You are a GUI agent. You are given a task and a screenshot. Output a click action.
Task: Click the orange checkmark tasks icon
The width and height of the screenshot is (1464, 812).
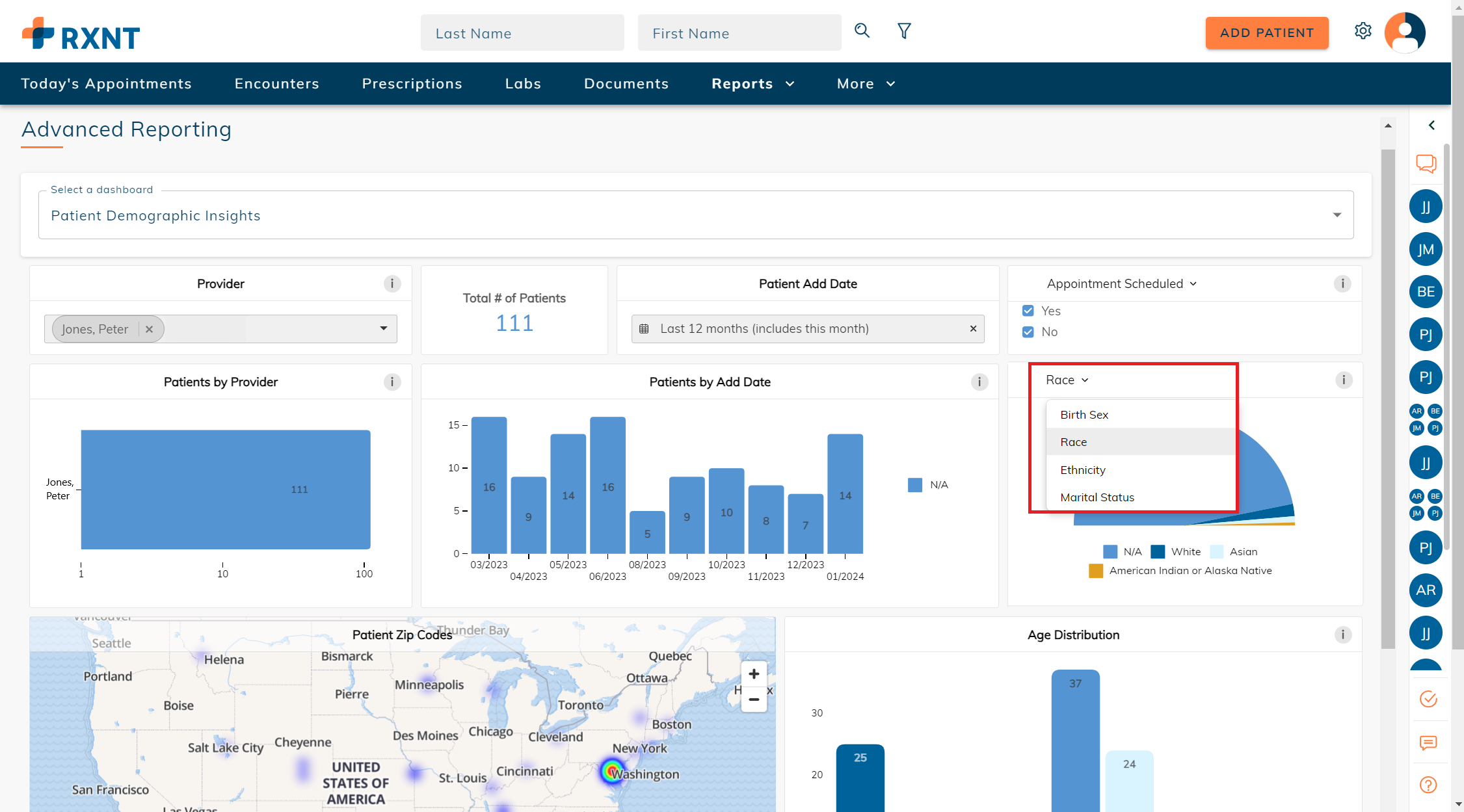click(x=1428, y=699)
